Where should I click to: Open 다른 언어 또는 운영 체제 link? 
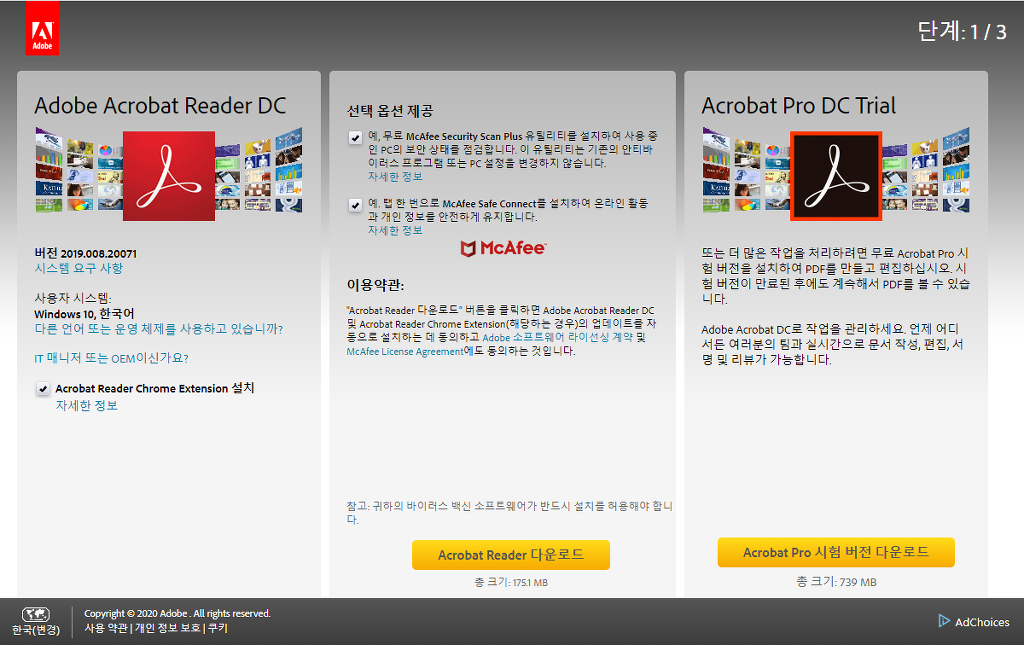pos(159,329)
